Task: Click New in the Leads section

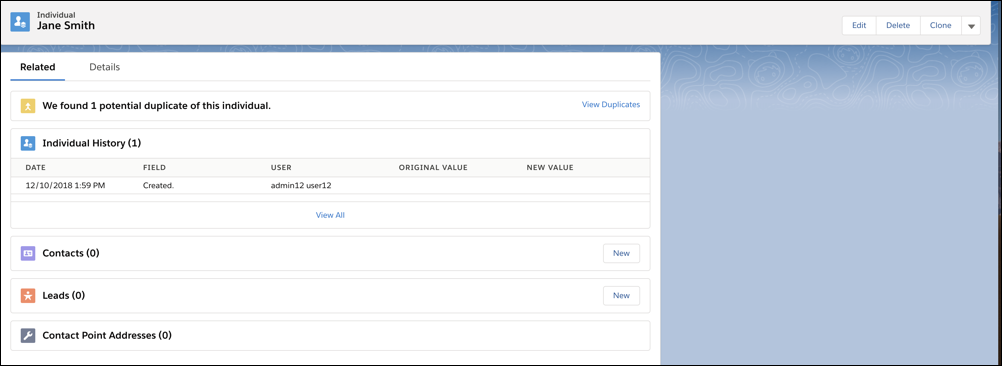Action: point(621,295)
